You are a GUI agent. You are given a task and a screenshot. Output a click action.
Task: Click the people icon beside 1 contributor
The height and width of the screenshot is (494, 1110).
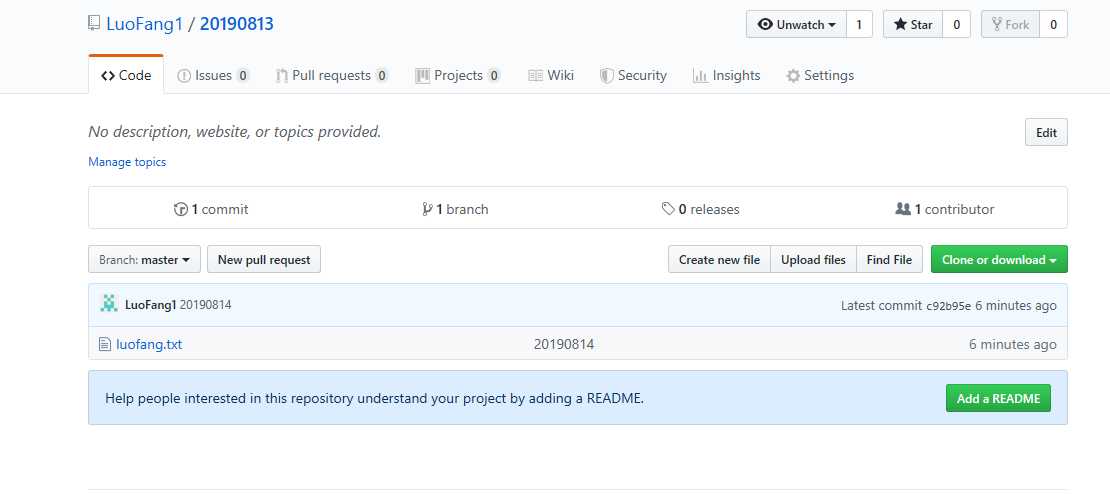coord(903,209)
